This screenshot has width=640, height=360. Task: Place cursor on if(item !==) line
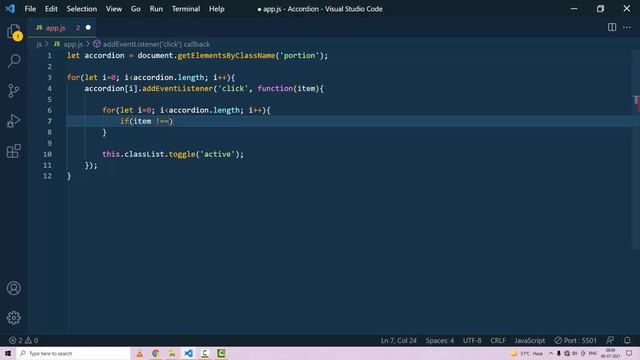click(147, 121)
